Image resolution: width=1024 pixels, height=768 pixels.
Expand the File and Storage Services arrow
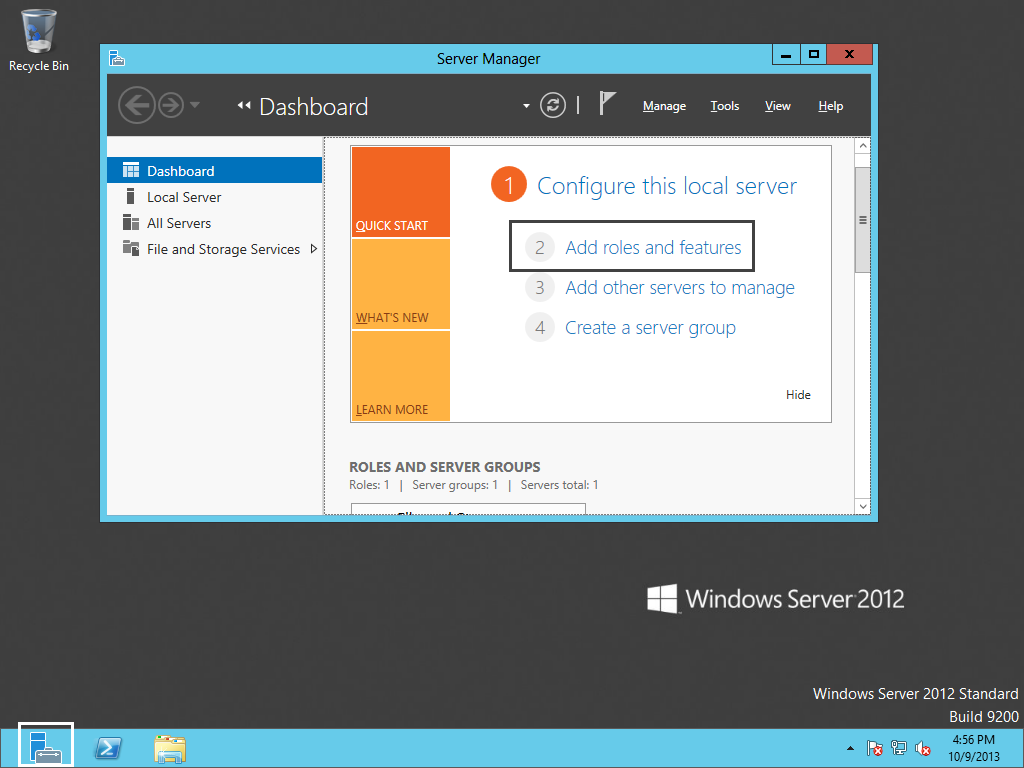(313, 249)
